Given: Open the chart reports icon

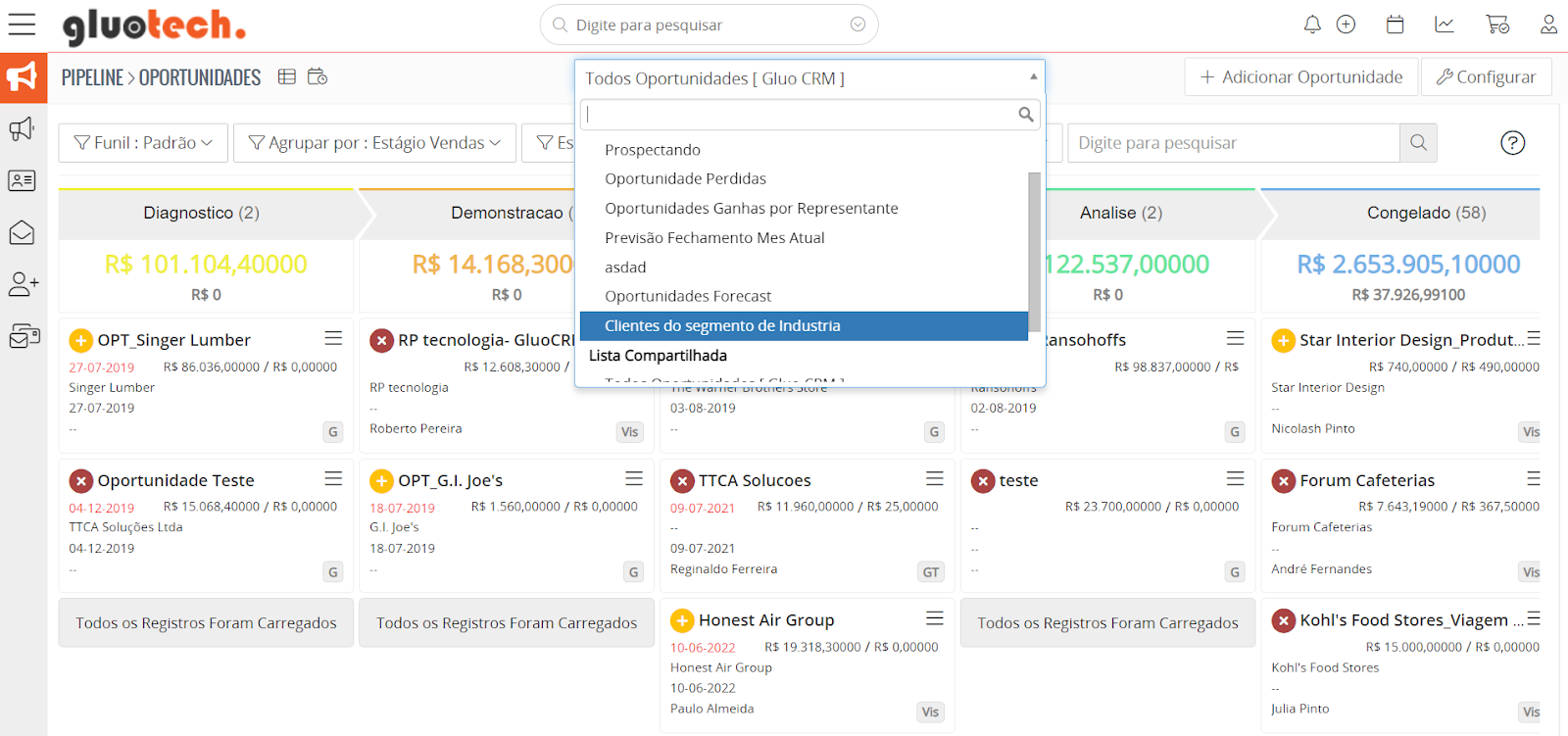Looking at the screenshot, I should [1445, 25].
